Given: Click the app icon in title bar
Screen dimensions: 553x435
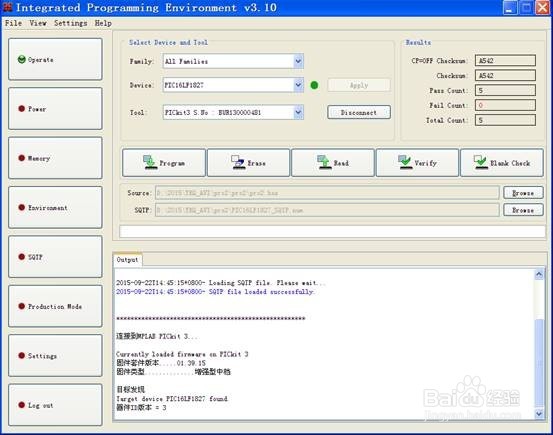Looking at the screenshot, I should click(x=7, y=7).
